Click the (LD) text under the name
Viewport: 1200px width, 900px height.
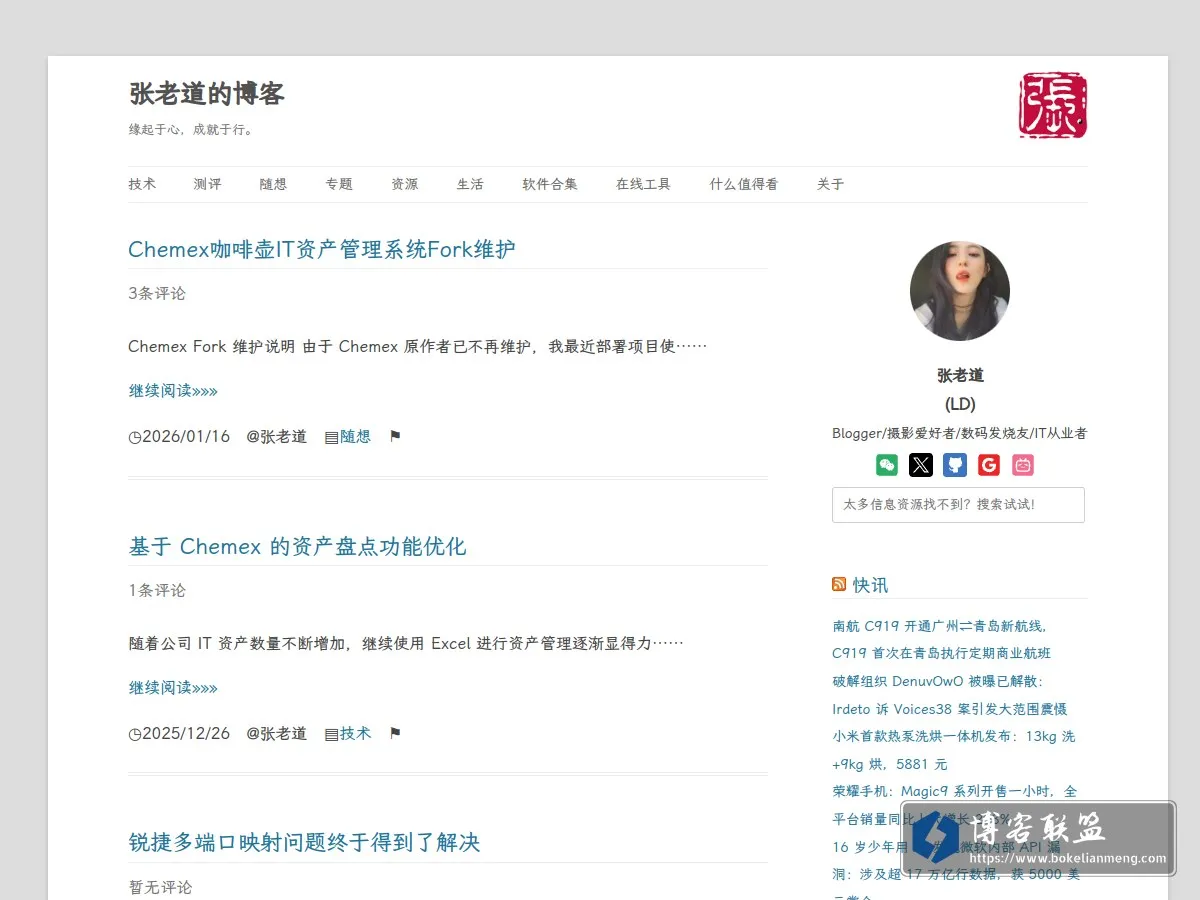(960, 404)
